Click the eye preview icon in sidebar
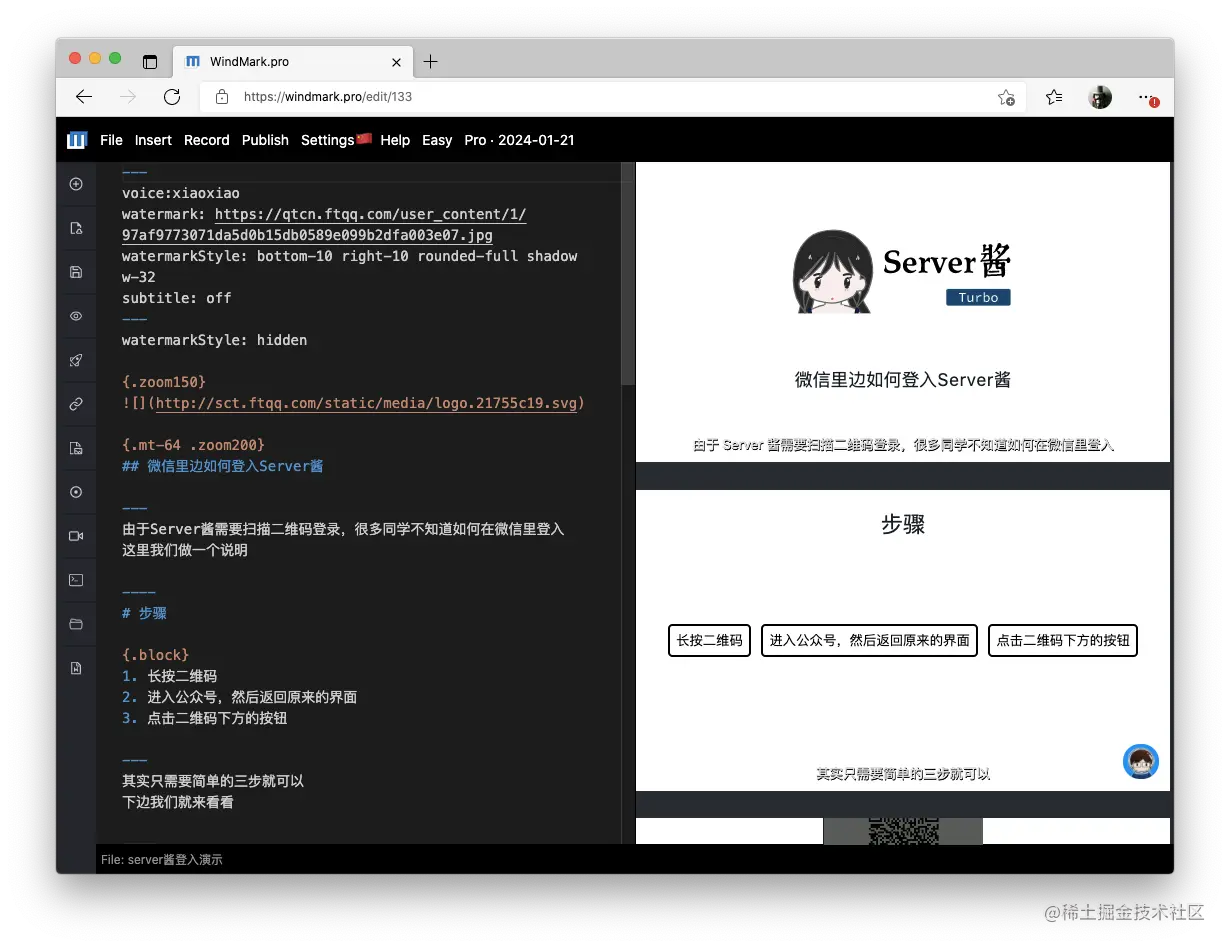Viewport: 1230px width, 948px height. pos(76,316)
